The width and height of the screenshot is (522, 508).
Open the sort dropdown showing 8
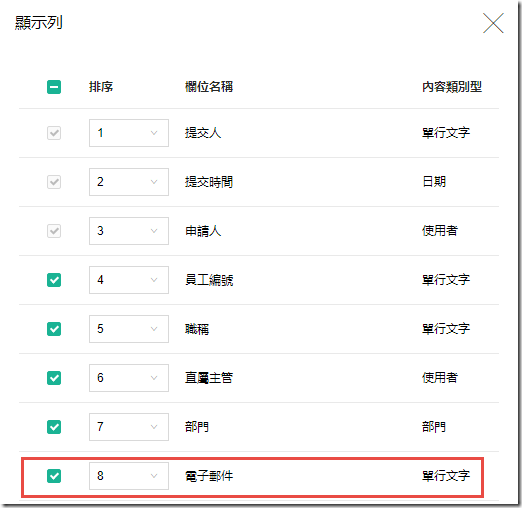pyautogui.click(x=129, y=476)
